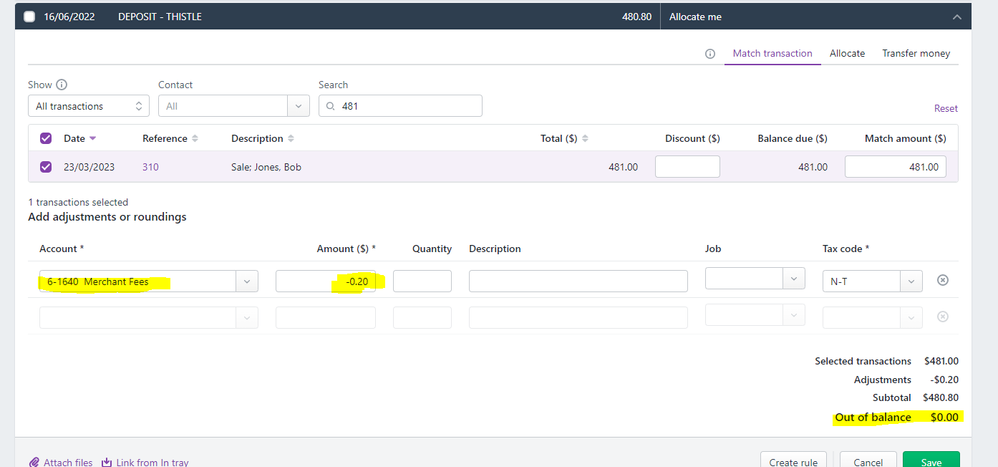The height and width of the screenshot is (467, 998).
Task: Click the Reset link
Action: (x=945, y=108)
